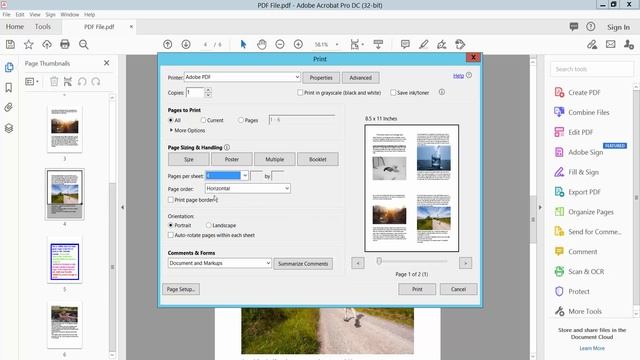640x360 pixels.
Task: Click the magnifier search icon in toolbar
Action: click(x=84, y=44)
